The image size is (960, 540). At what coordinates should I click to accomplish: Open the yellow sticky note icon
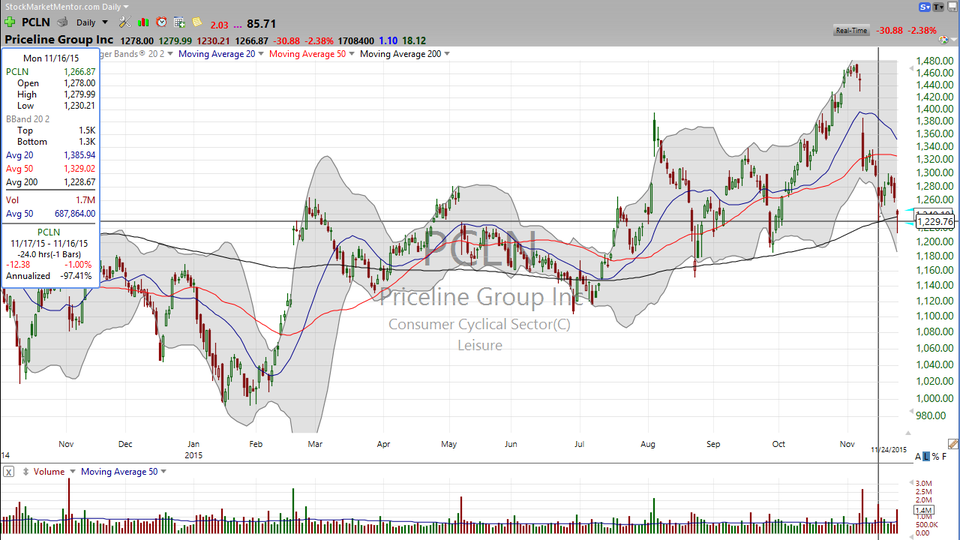[197, 22]
